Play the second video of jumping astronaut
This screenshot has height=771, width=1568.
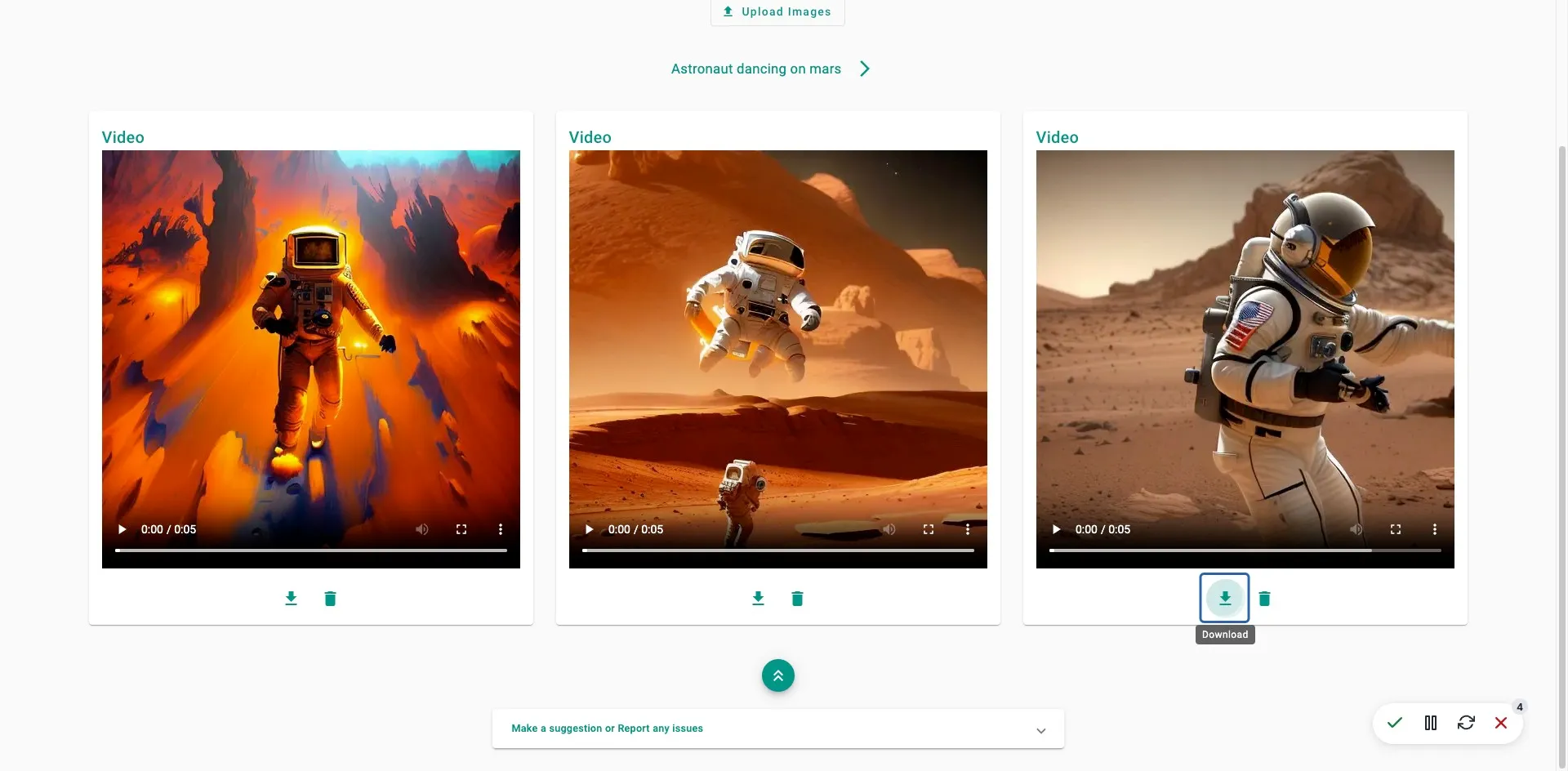pyautogui.click(x=590, y=529)
